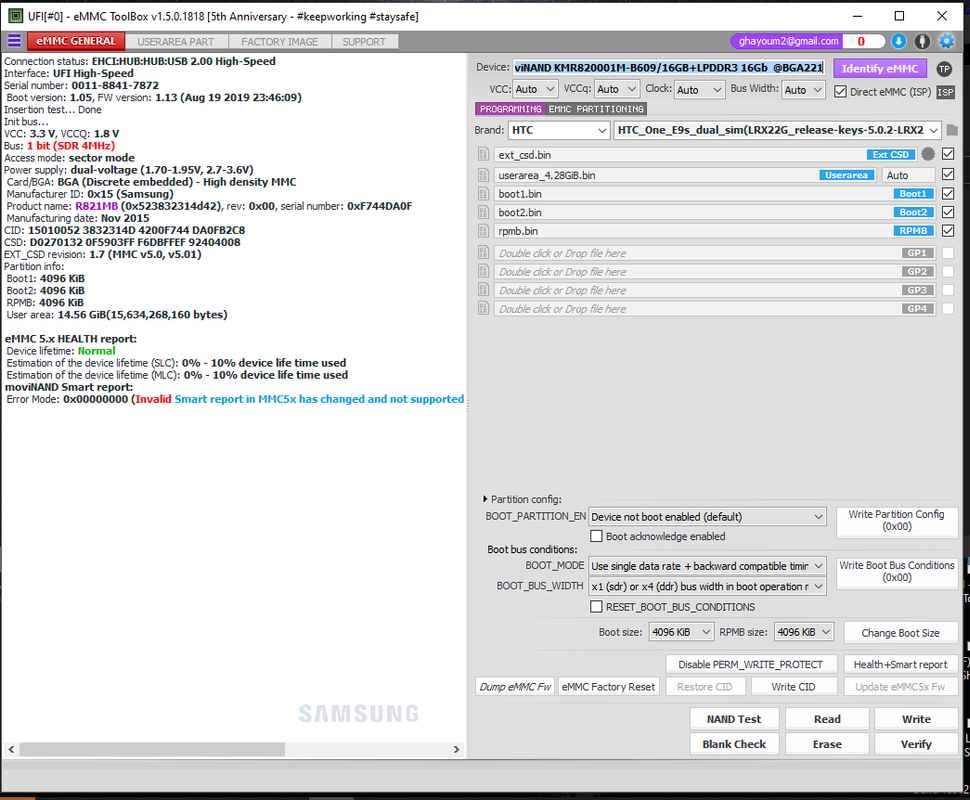Uncheck the rpmb.bin row checkbox
This screenshot has width=970, height=800.
[948, 231]
